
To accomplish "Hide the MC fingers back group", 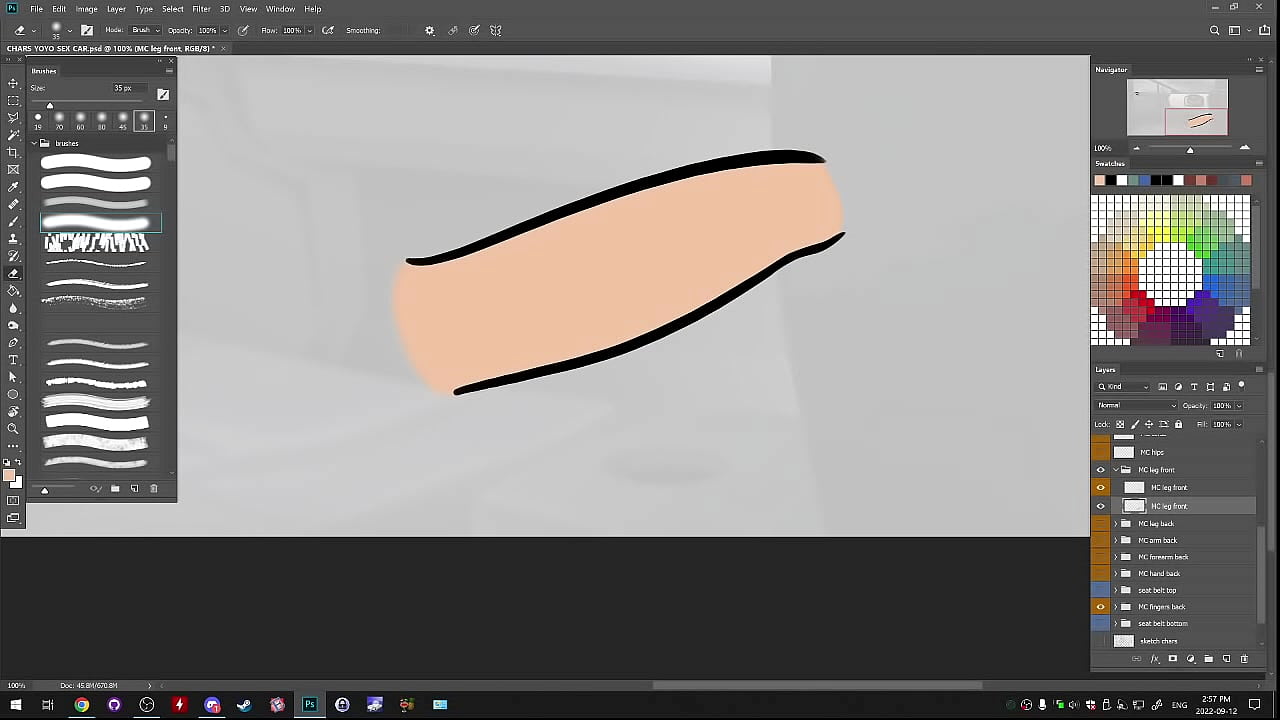I will point(1101,607).
